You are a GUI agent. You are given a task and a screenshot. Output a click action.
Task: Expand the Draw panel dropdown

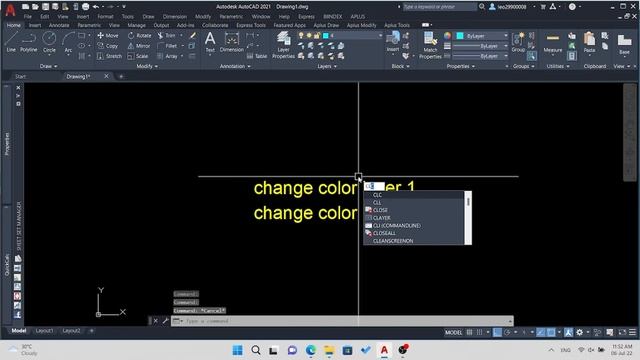(49, 66)
